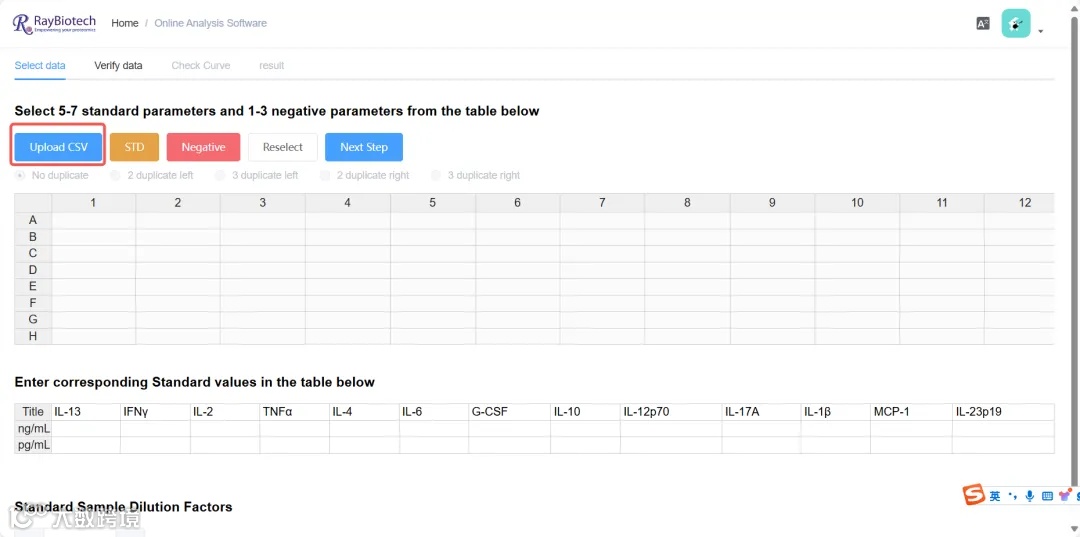Screen dimensions: 1080x537
Task: Click the Upload CSV button
Action: click(x=58, y=147)
